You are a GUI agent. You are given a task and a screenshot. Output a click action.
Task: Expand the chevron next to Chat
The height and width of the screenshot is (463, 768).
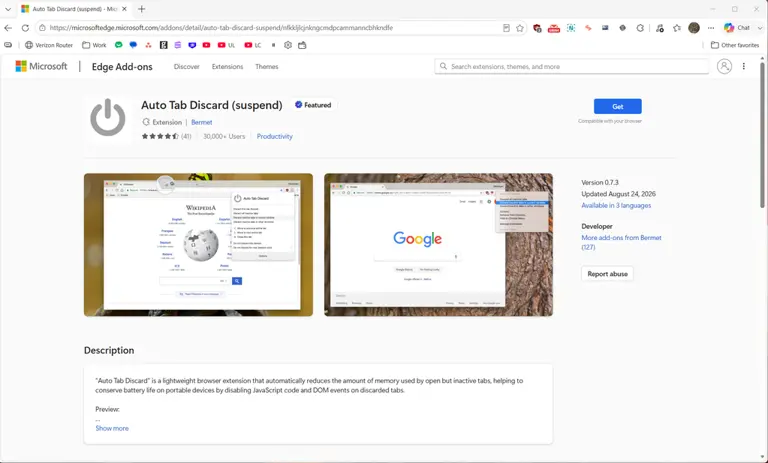click(760, 28)
